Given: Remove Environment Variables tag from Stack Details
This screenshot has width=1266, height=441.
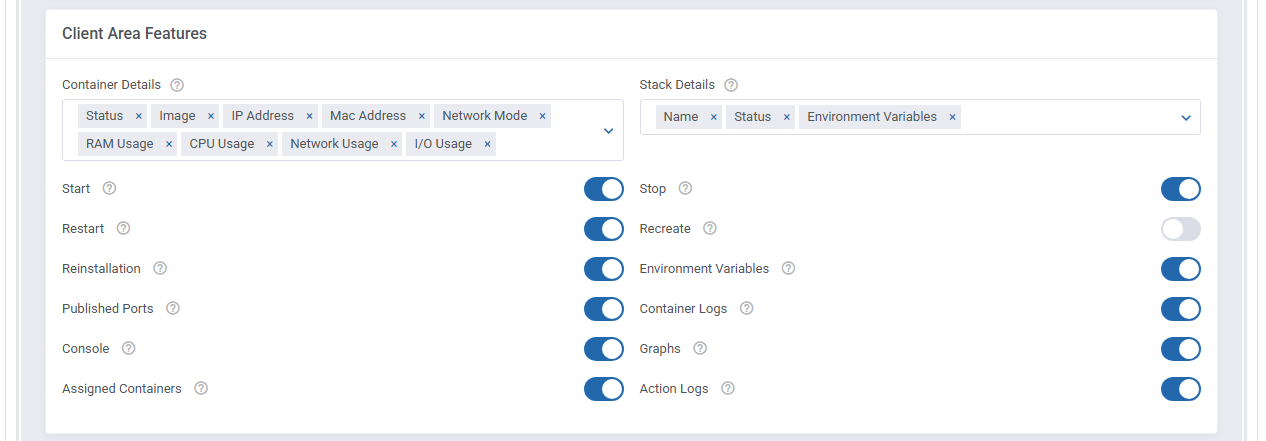Looking at the screenshot, I should [x=952, y=117].
